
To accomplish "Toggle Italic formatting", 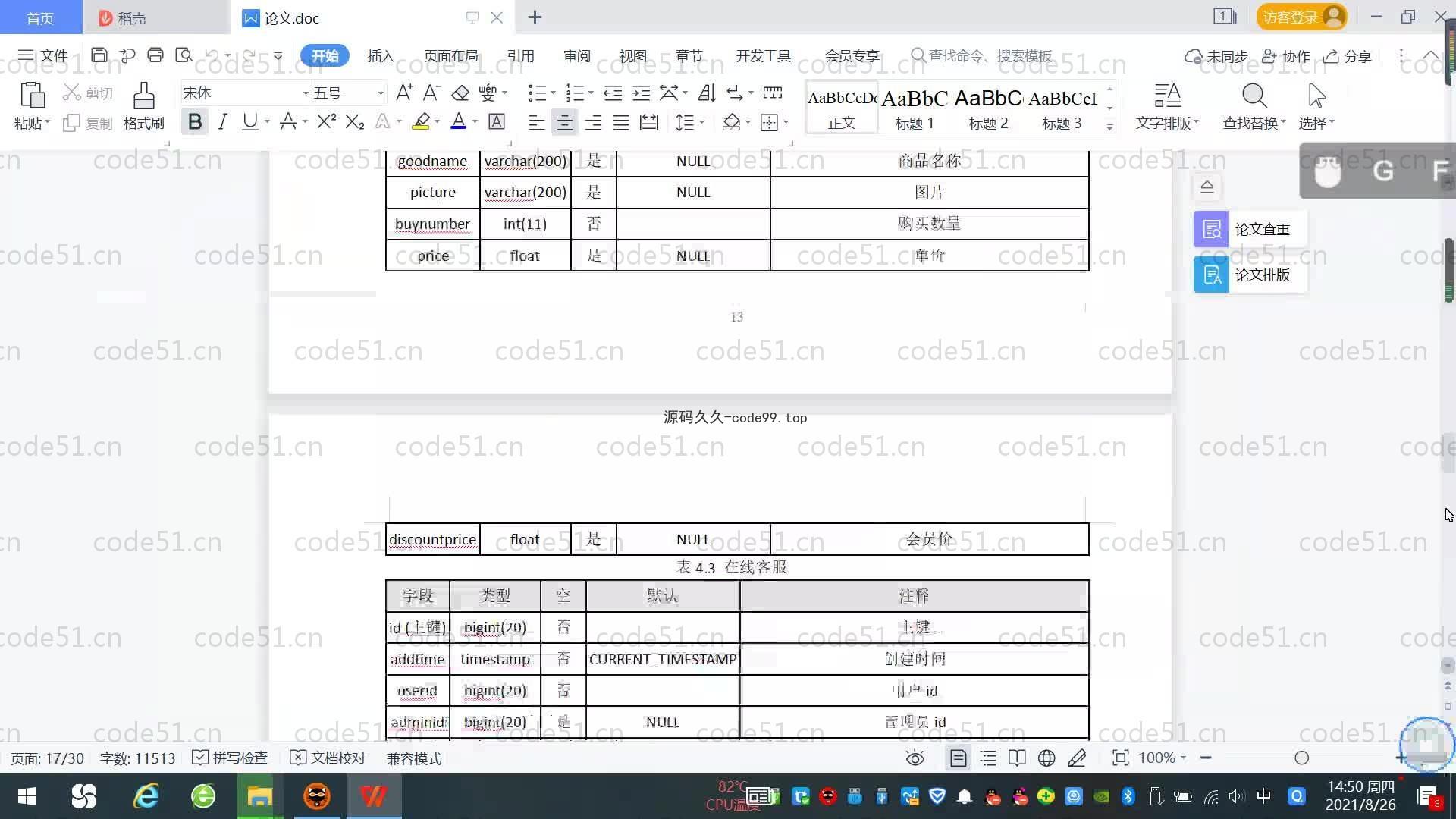I will [222, 122].
